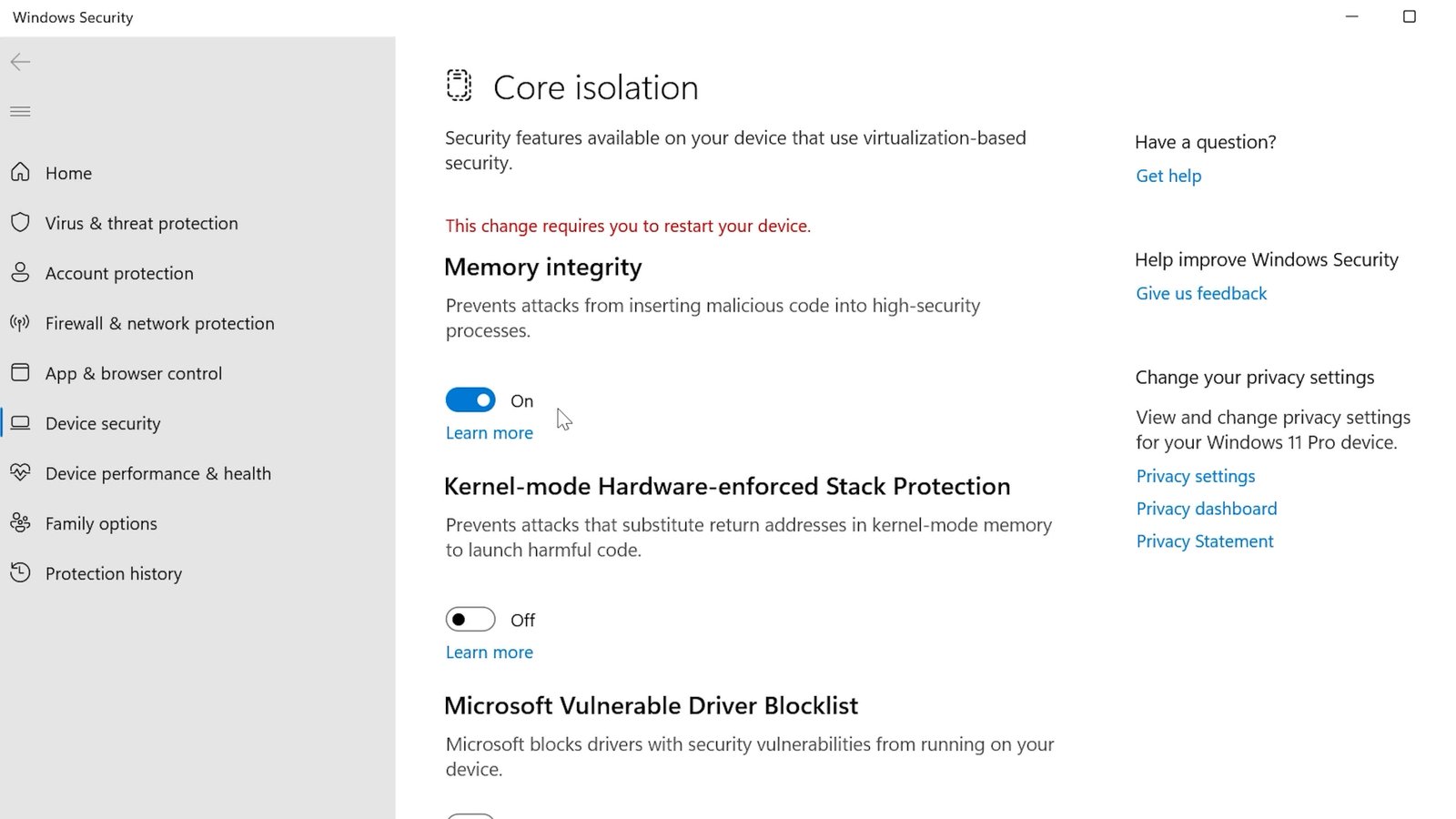Viewport: 1456px width, 819px height.
Task: Select Get help under Have a question
Action: click(x=1168, y=176)
